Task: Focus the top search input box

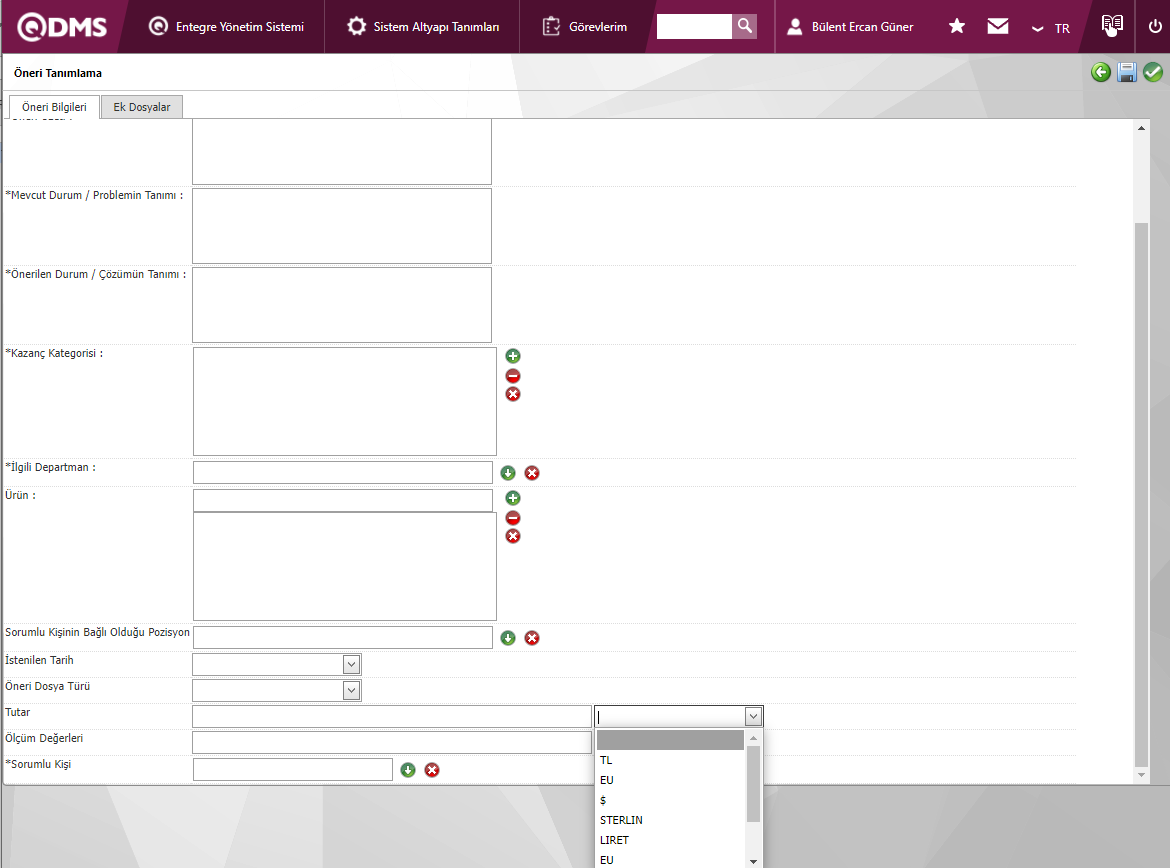Action: (694, 26)
